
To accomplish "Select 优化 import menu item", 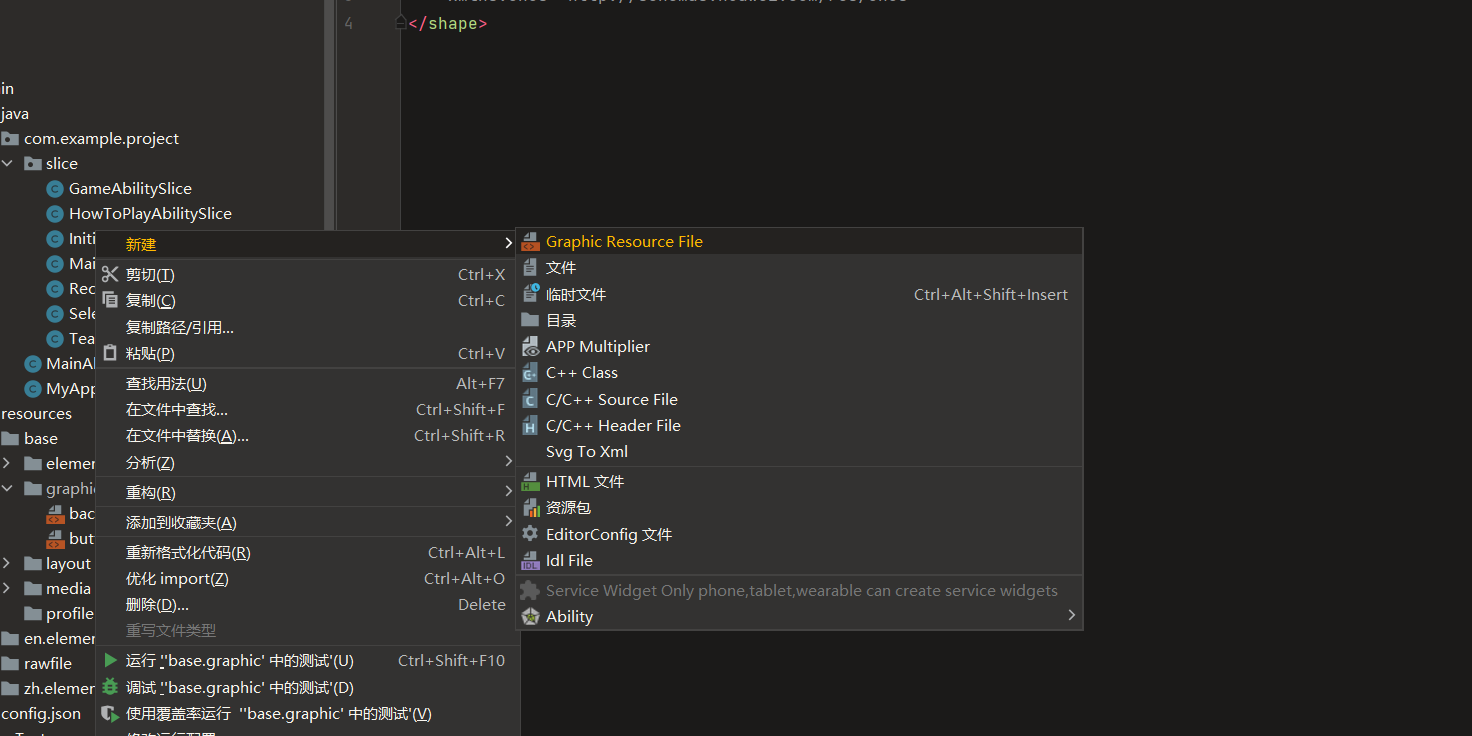I will (307, 578).
